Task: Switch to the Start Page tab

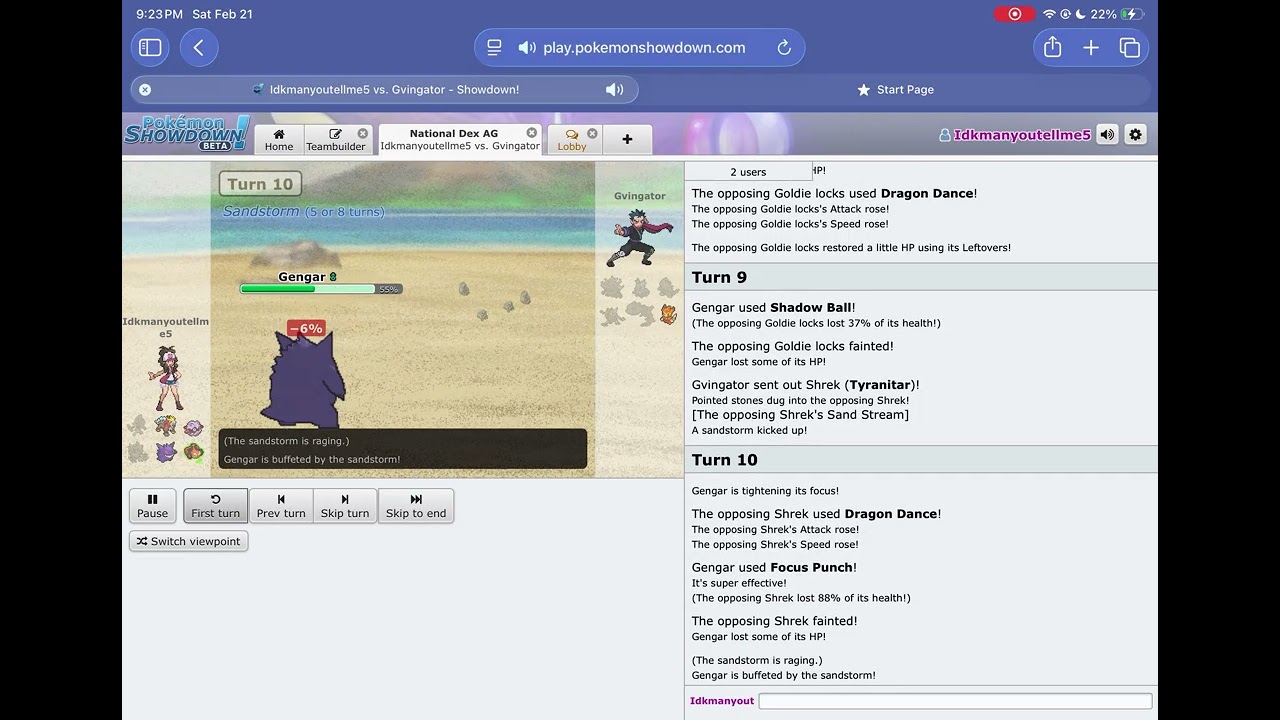Action: [895, 90]
